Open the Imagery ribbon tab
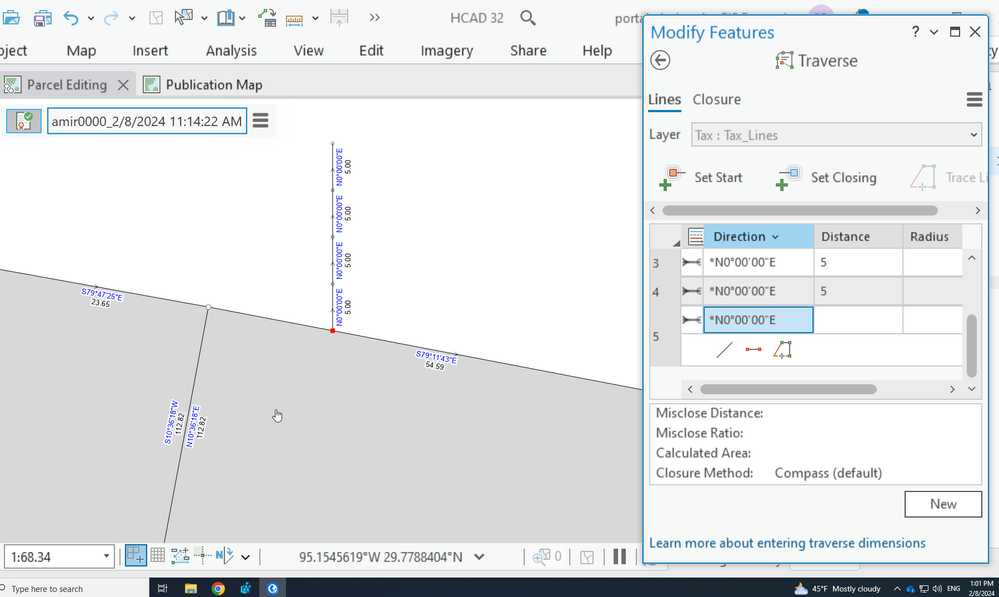 pyautogui.click(x=447, y=51)
